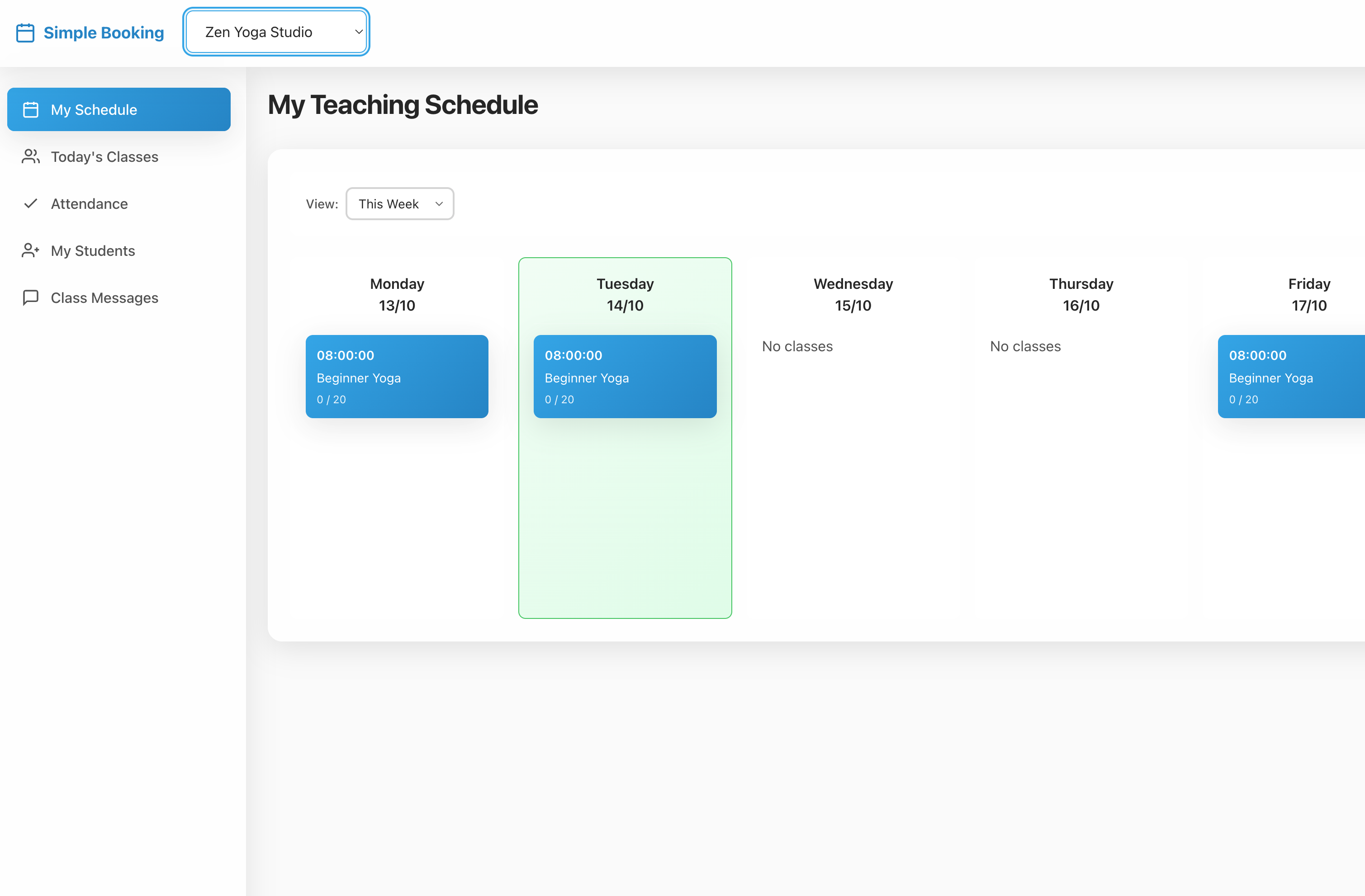Navigate to the Class Messages section
The image size is (1365, 896).
[104, 297]
